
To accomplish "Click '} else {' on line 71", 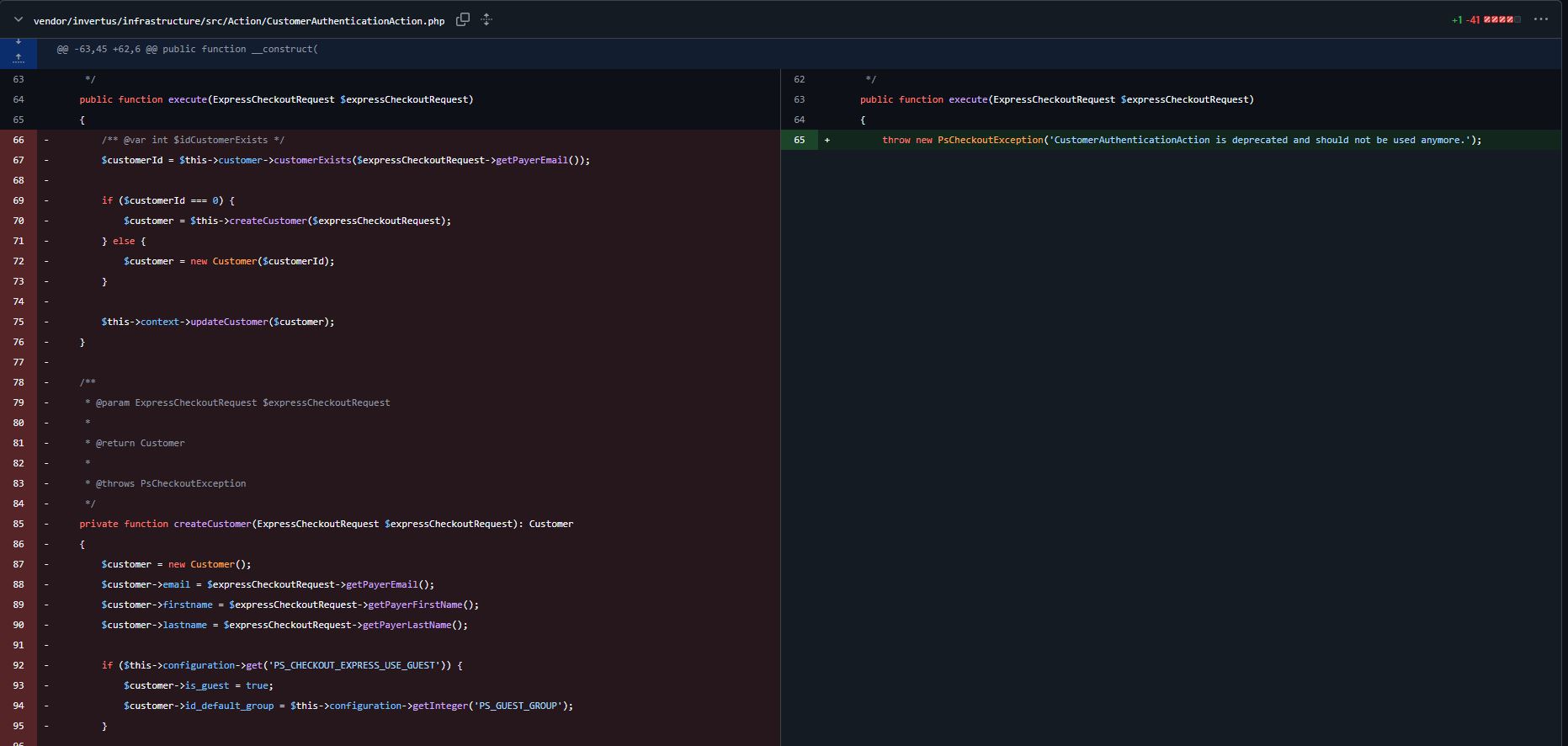I will point(124,241).
